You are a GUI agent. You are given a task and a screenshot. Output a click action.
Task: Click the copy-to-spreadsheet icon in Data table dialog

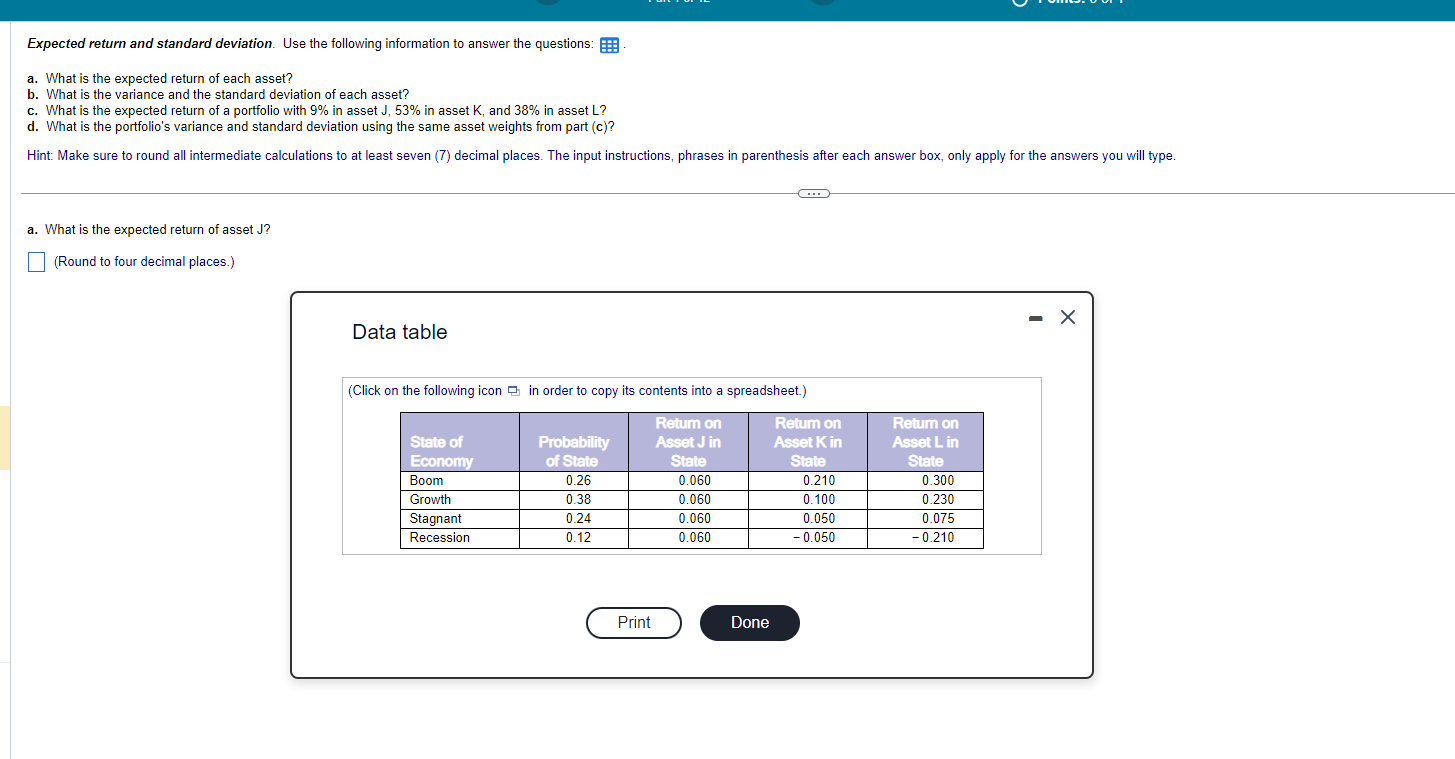[514, 390]
